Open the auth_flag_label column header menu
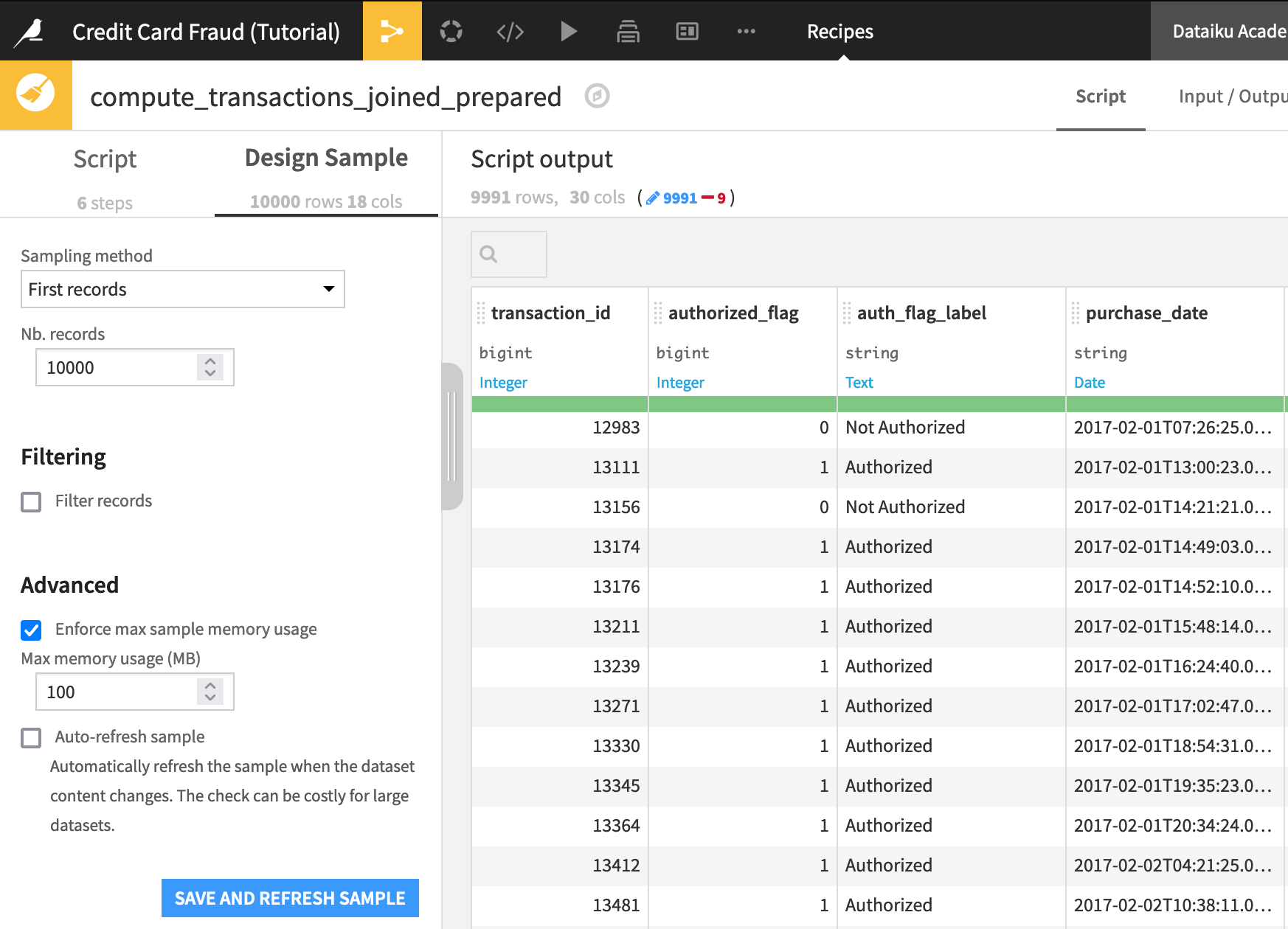Viewport: 1288px width, 929px height. [x=921, y=313]
